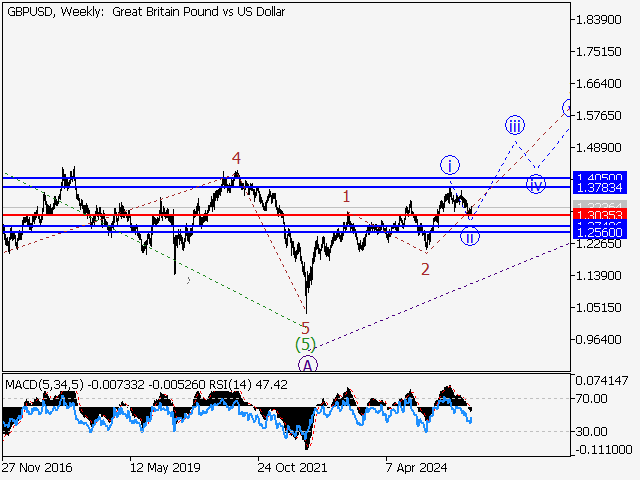The height and width of the screenshot is (480, 640).
Task: Select the 1.40500 blue price level tag
Action: (x=600, y=177)
